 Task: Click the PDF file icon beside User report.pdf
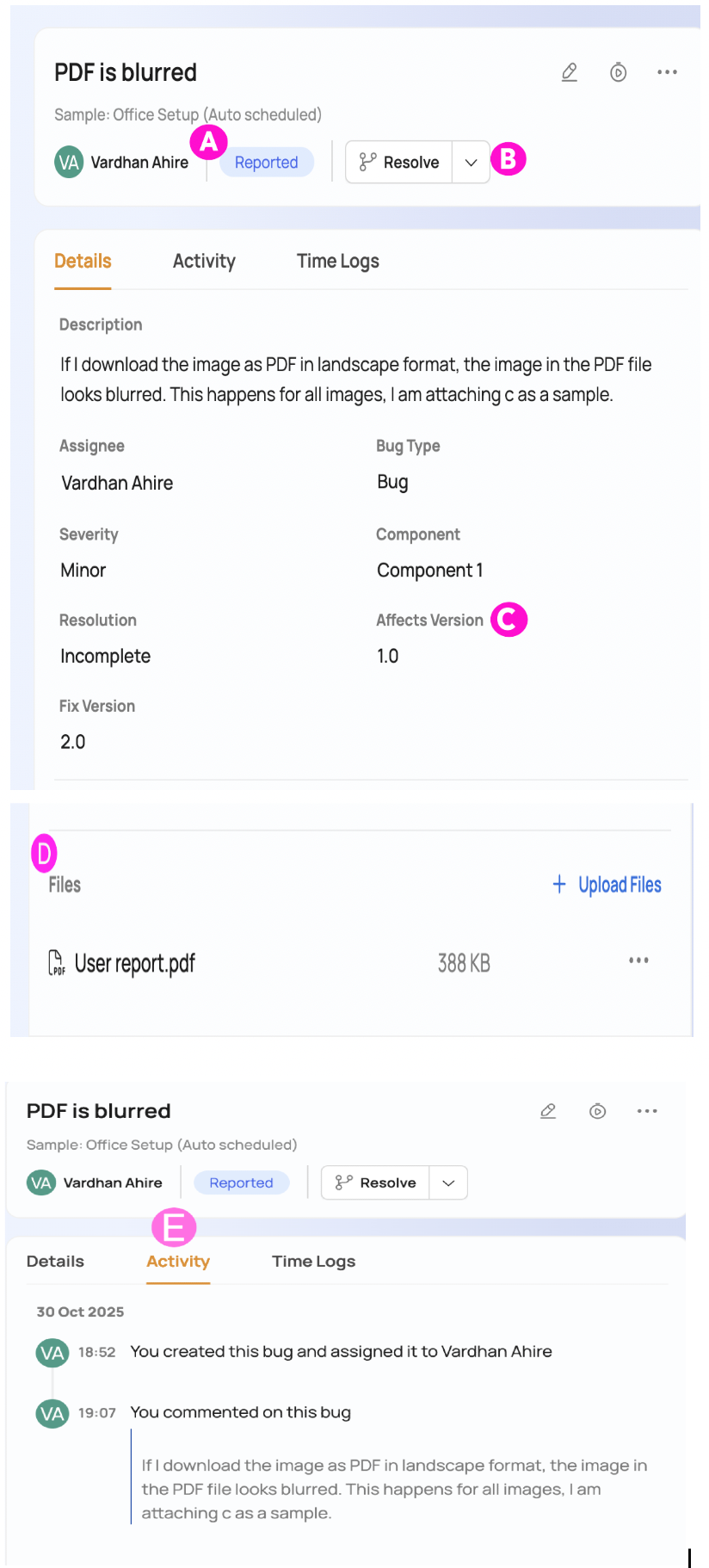coord(57,963)
